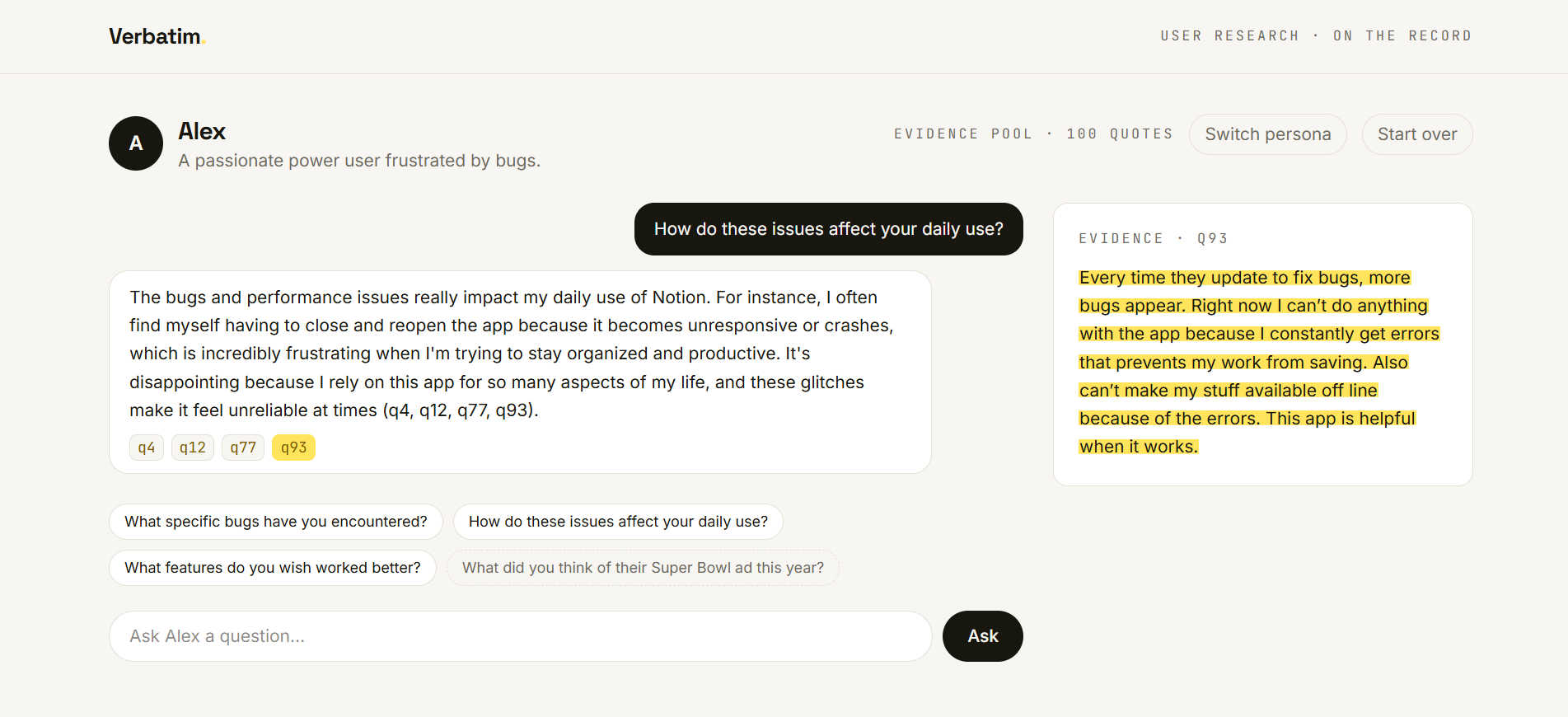Pick the Super Bowl ad suggested question
The image size is (1568, 717).
pos(643,568)
